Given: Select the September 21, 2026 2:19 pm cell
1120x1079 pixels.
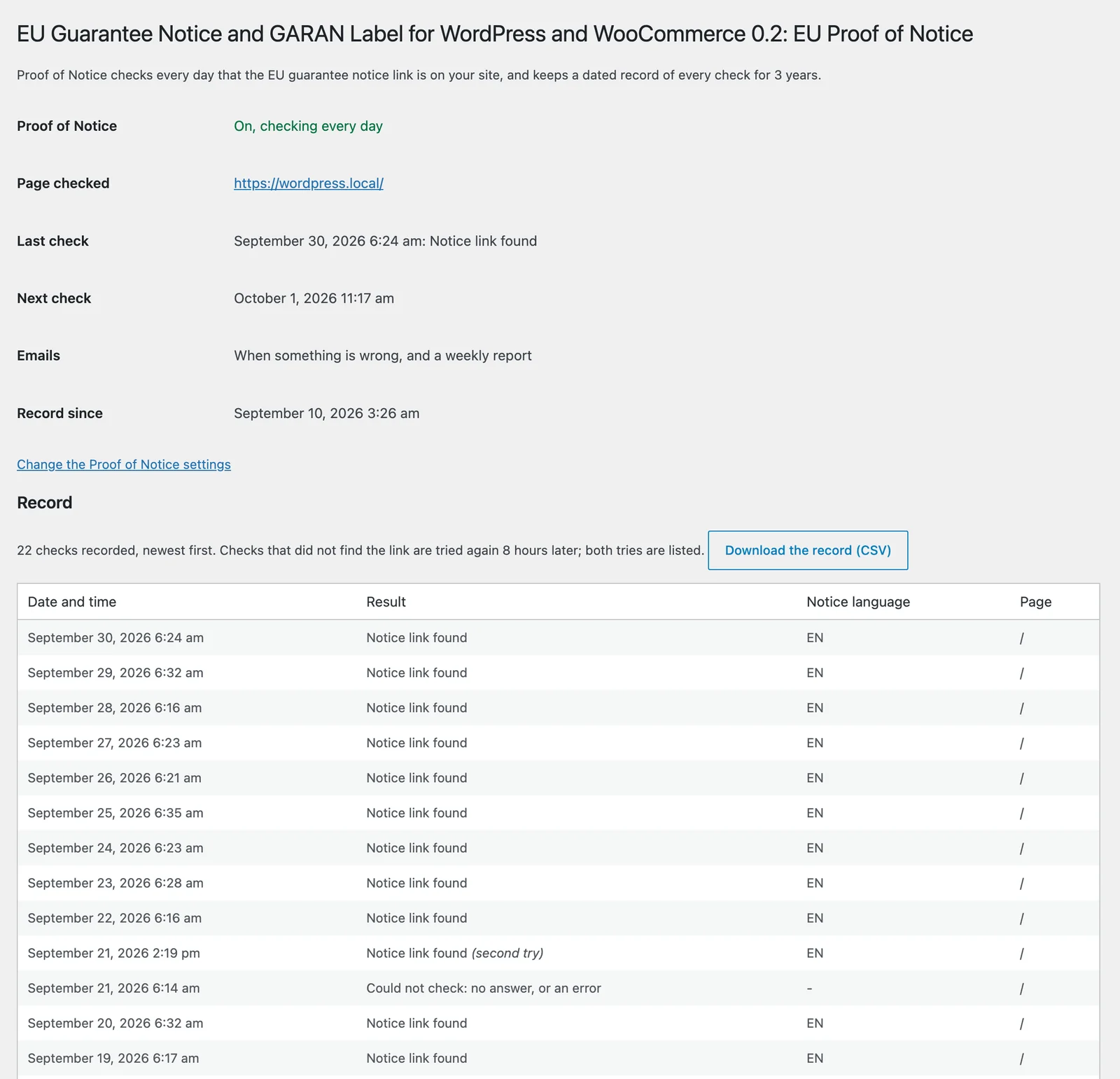Looking at the screenshot, I should pos(114,953).
